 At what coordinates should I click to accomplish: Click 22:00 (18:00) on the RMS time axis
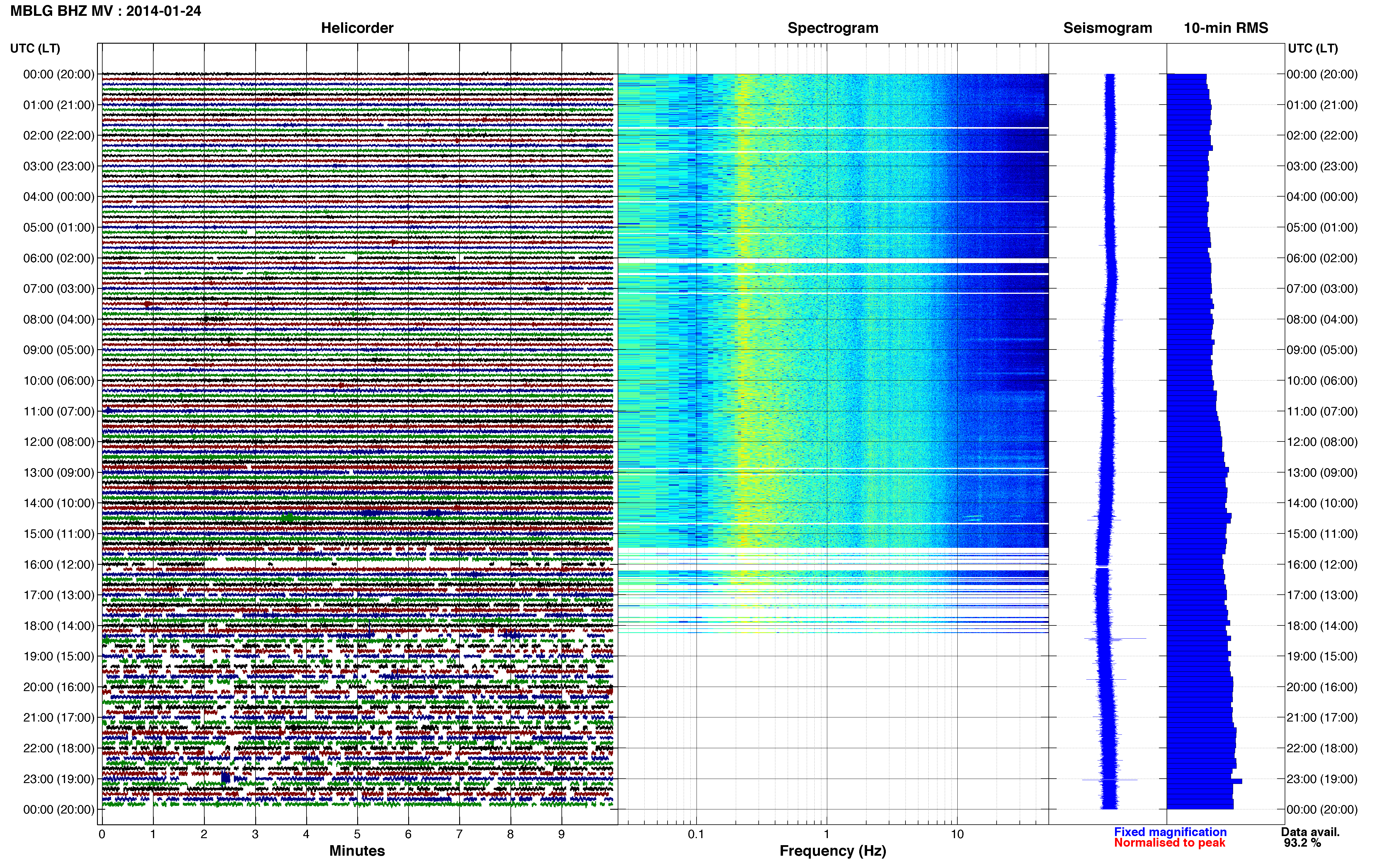[1322, 748]
